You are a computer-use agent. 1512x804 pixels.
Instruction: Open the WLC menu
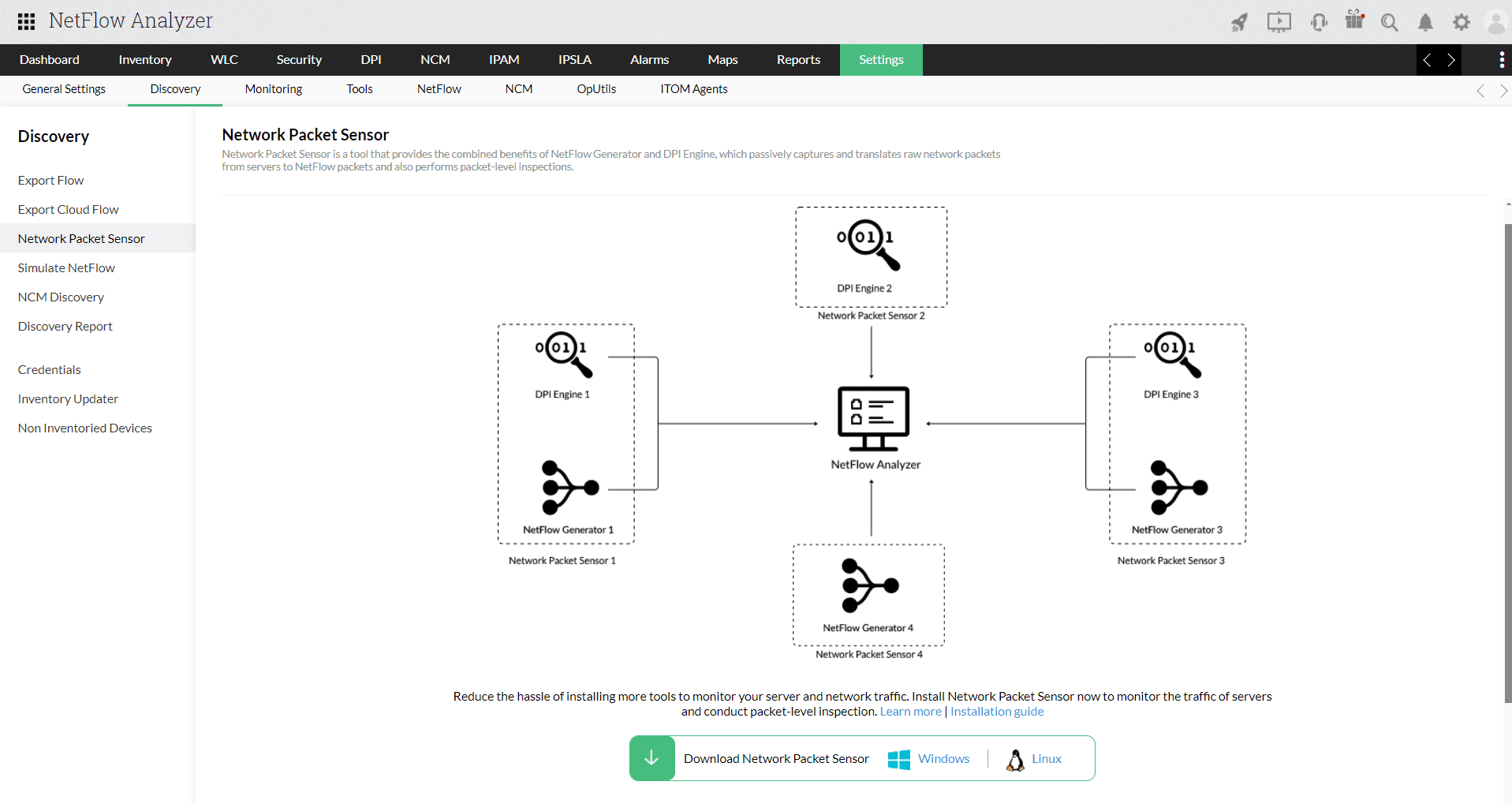pyautogui.click(x=224, y=60)
